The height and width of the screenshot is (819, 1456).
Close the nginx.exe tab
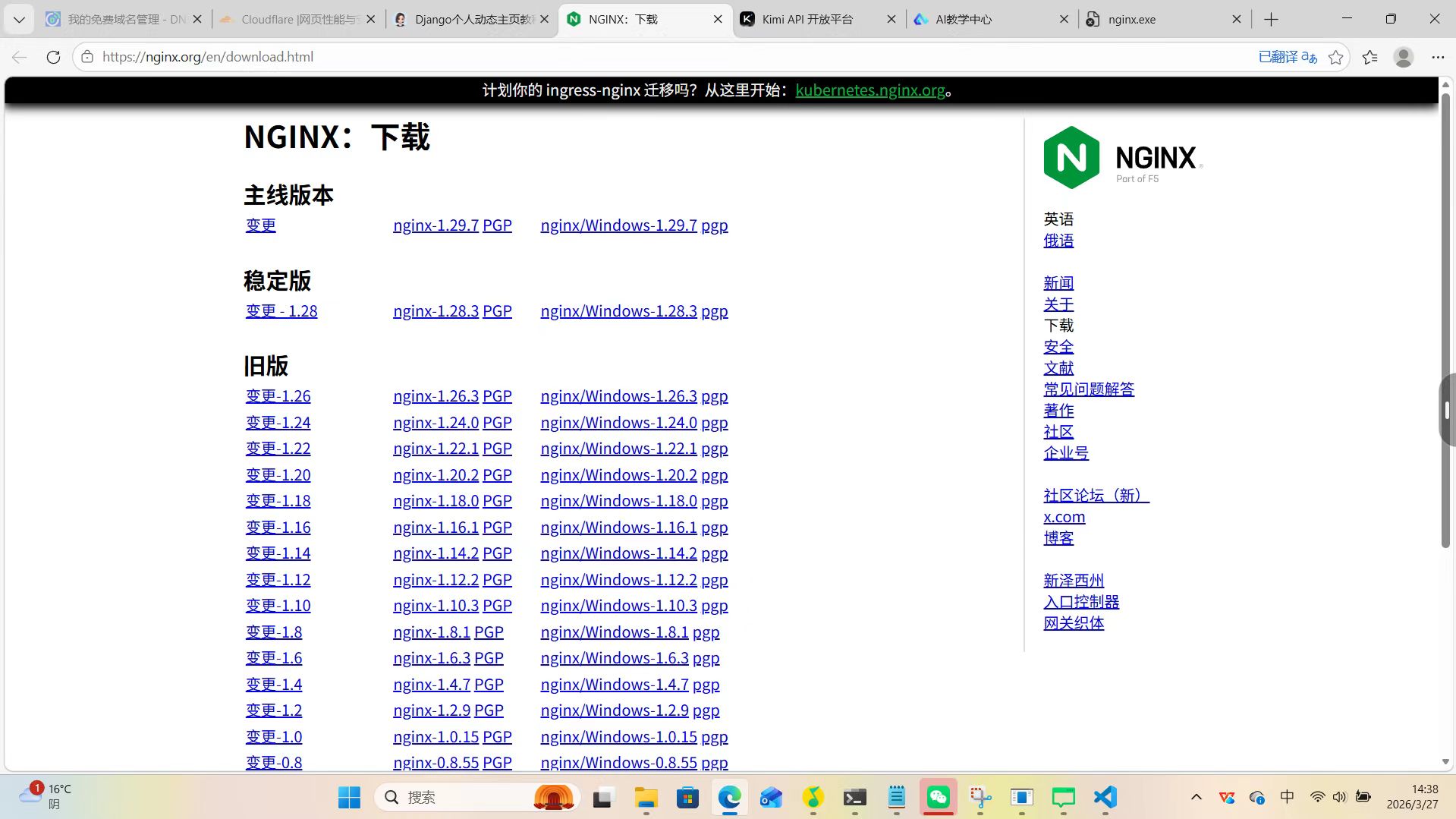(x=1237, y=20)
